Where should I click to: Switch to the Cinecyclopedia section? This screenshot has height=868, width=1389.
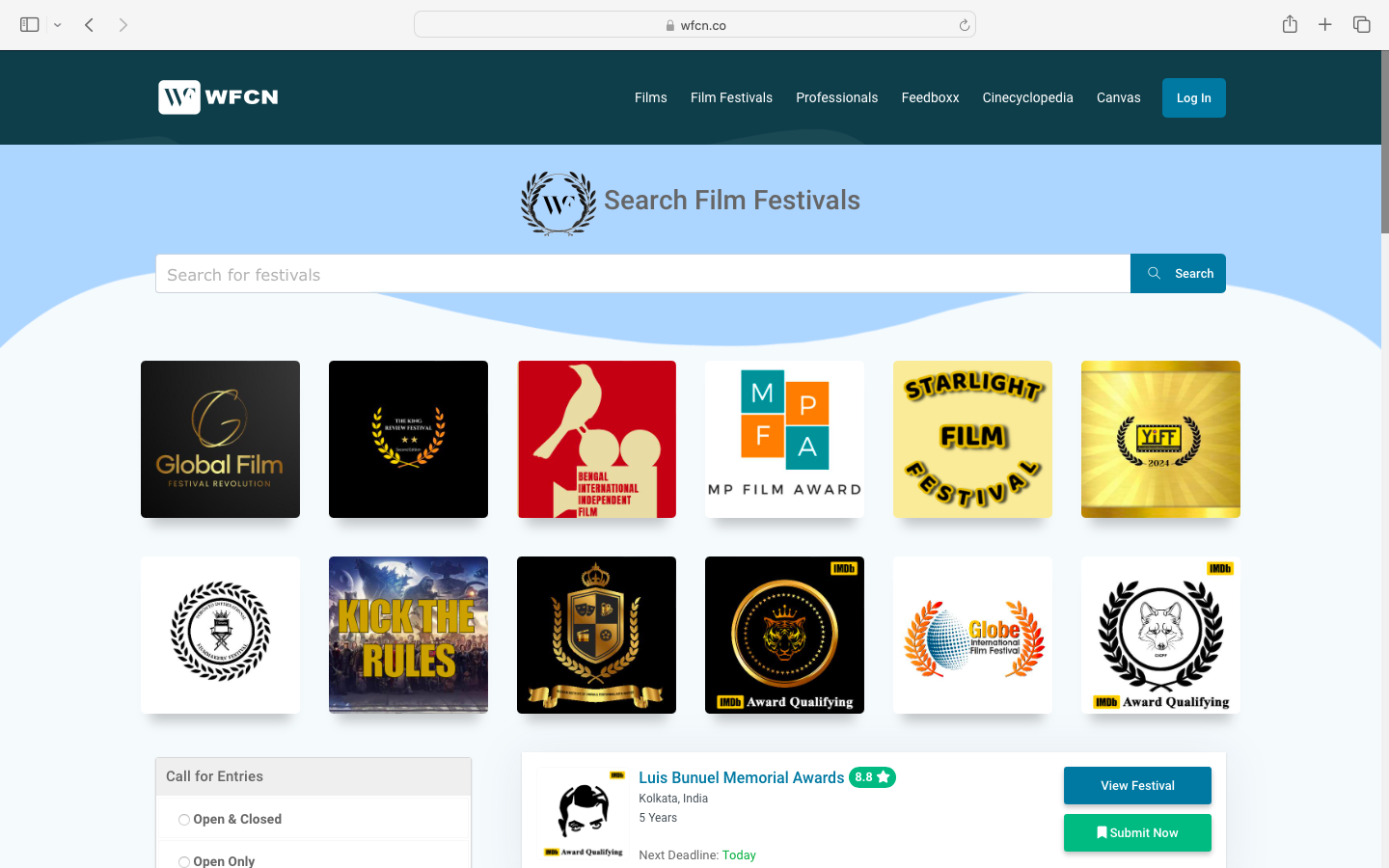(1027, 97)
